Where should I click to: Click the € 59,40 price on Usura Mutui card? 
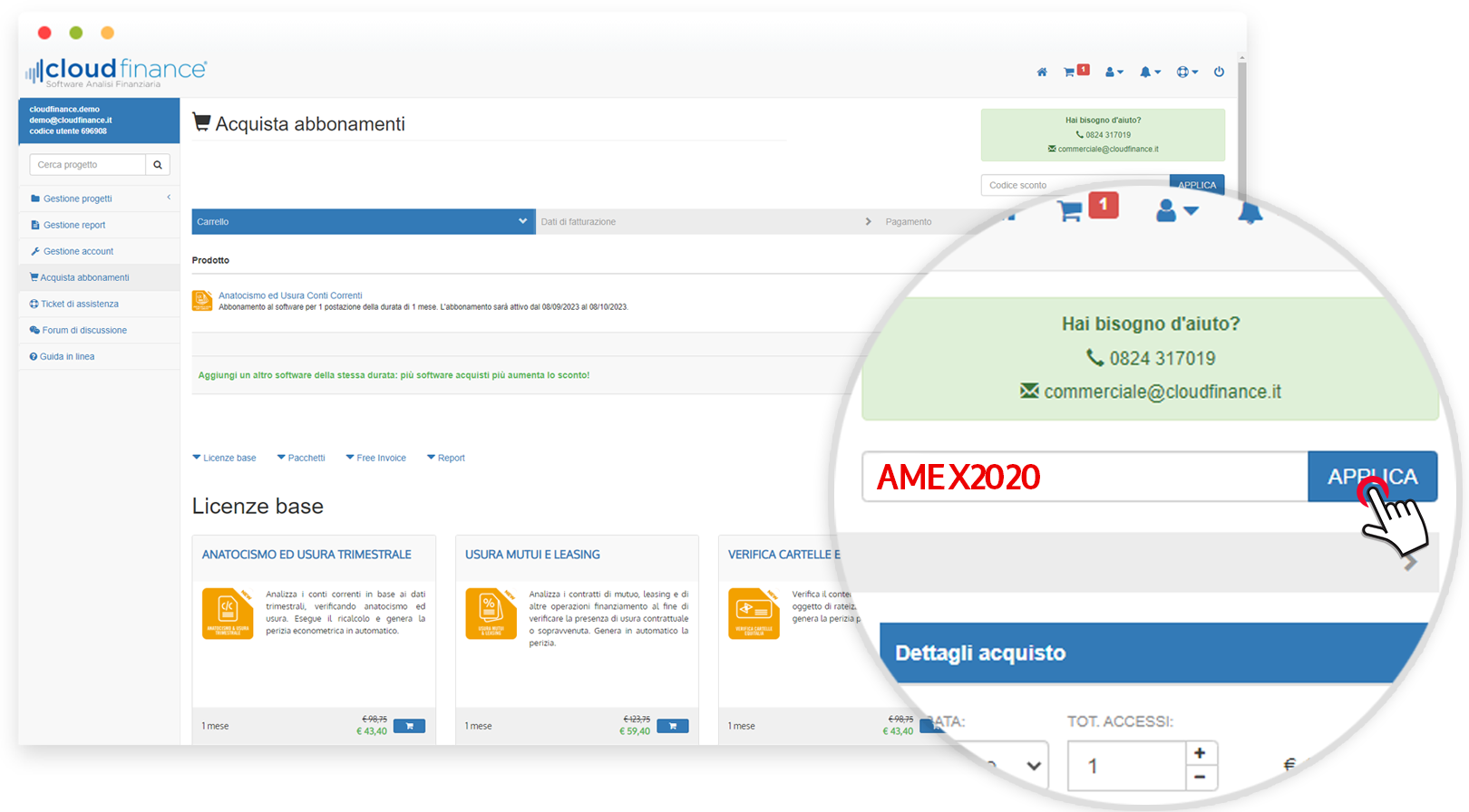point(635,731)
